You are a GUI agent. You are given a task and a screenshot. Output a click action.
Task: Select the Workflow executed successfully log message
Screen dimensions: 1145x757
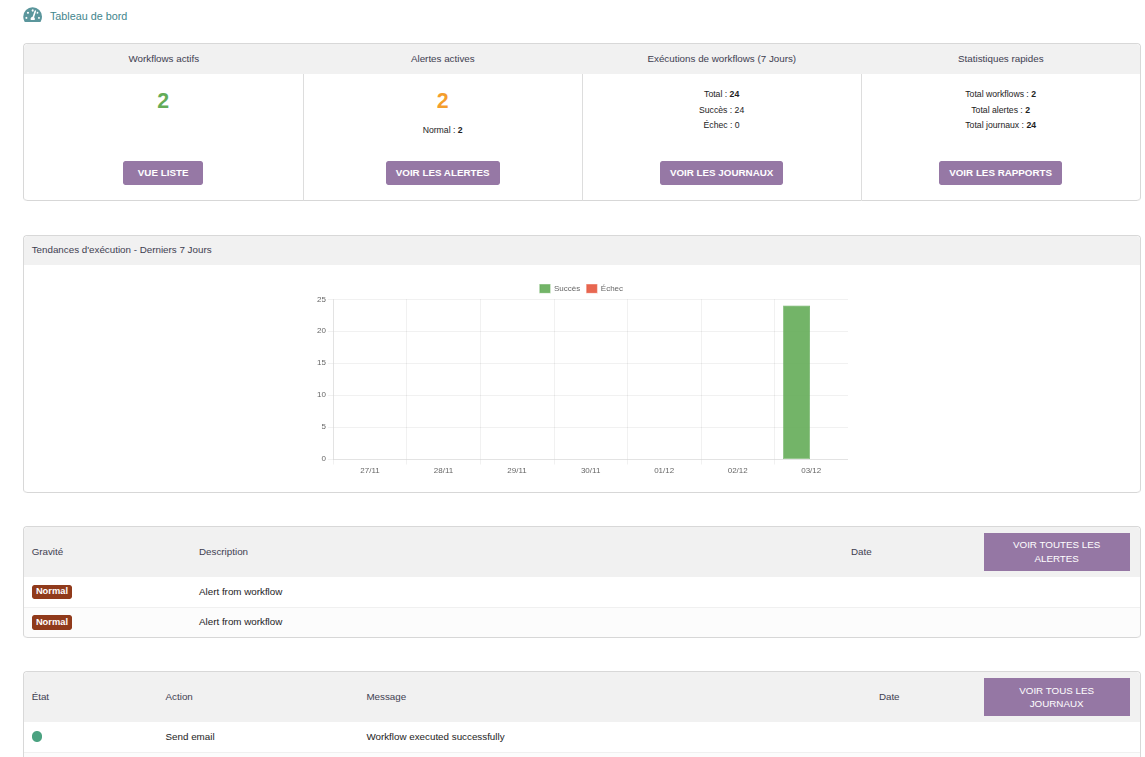point(435,737)
